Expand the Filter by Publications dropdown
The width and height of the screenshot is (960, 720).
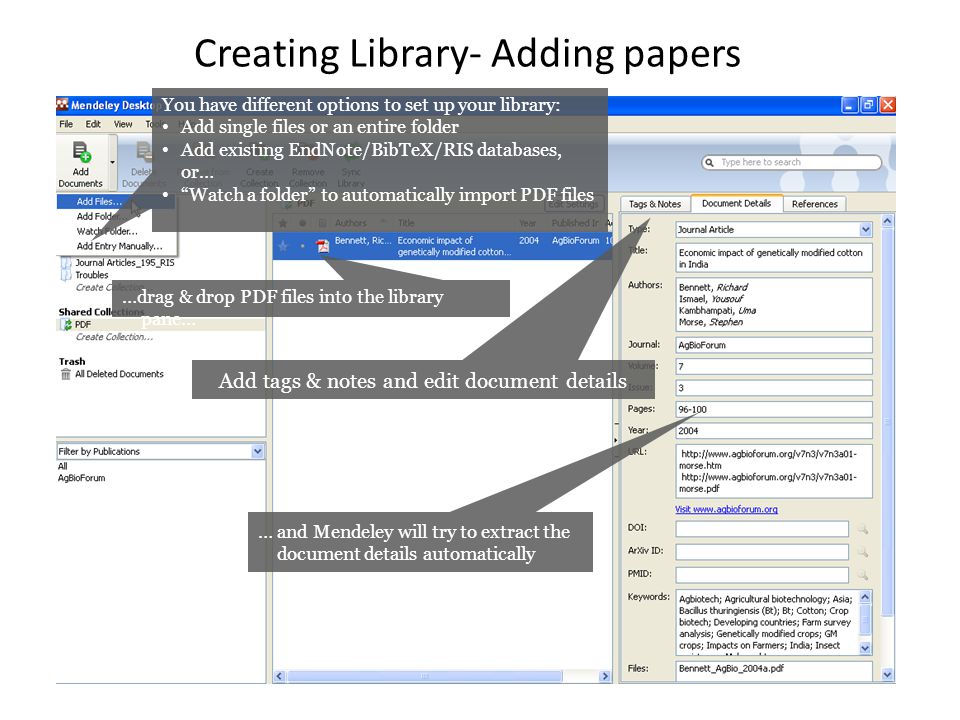click(258, 451)
